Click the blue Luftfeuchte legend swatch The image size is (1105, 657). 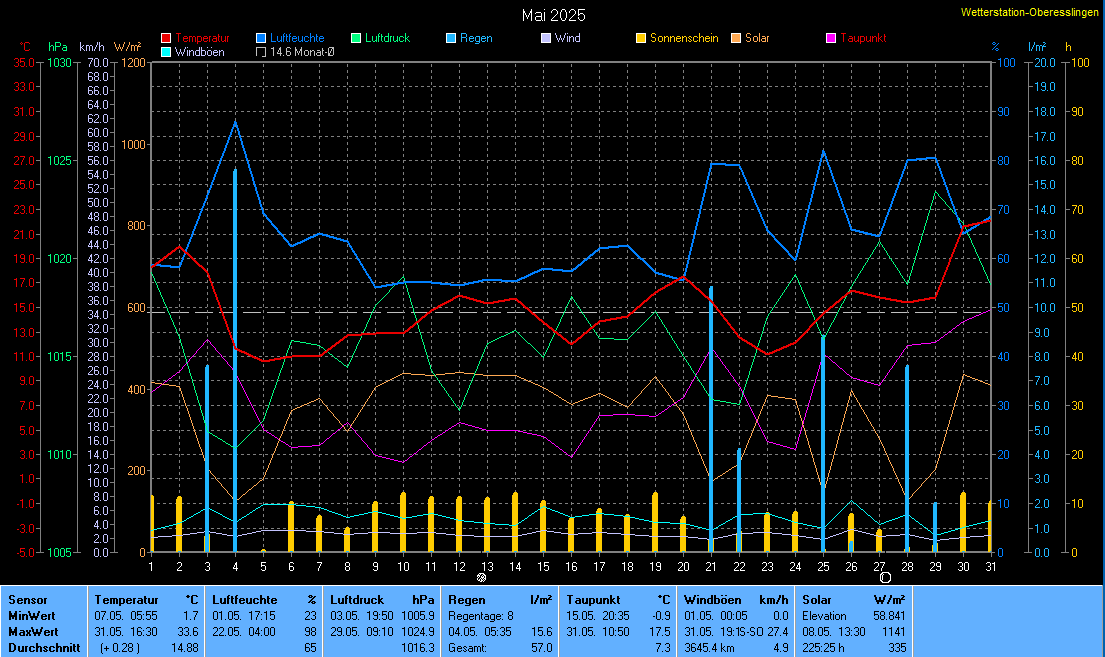coord(261,38)
